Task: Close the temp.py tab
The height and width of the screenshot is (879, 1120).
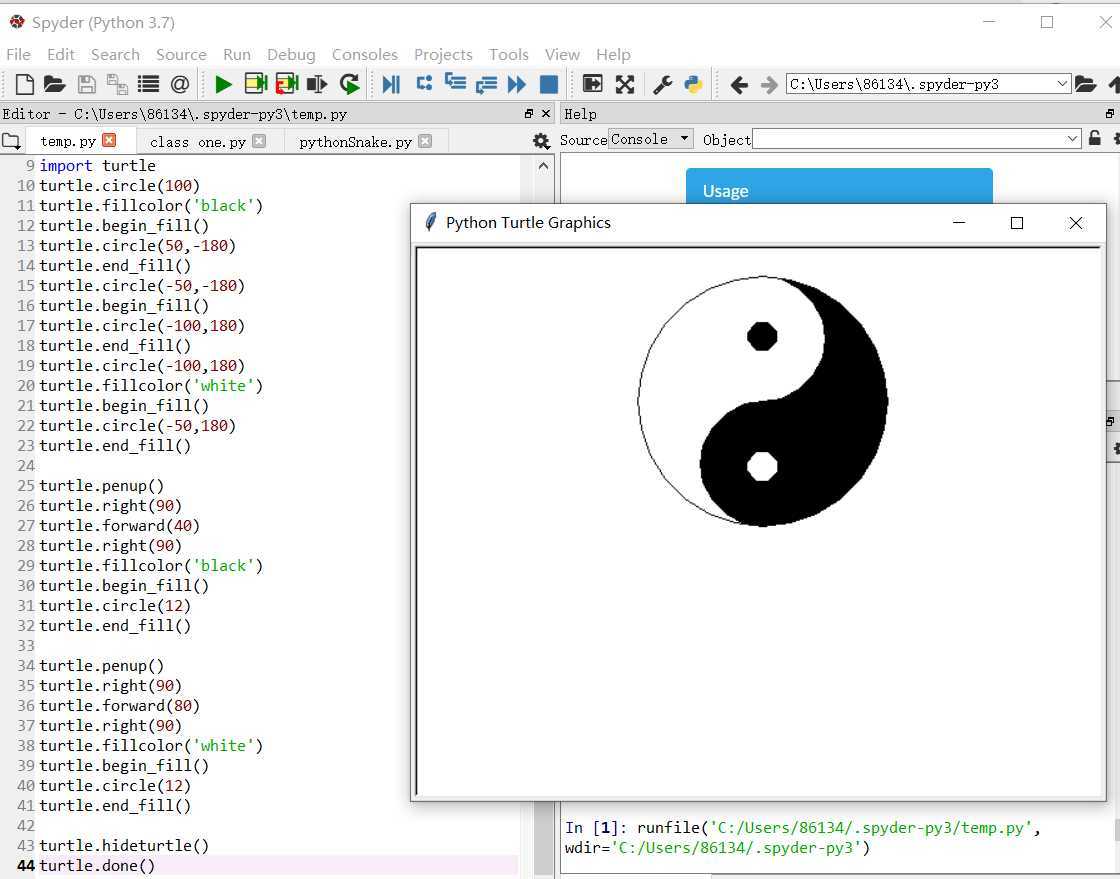Action: point(109,140)
